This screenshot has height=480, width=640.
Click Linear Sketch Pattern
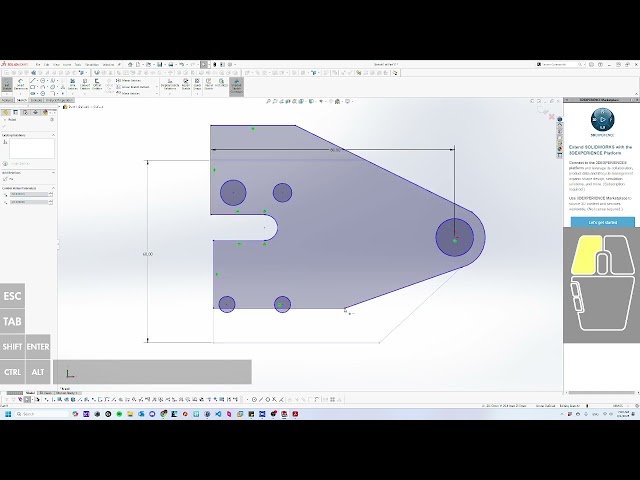[x=133, y=87]
